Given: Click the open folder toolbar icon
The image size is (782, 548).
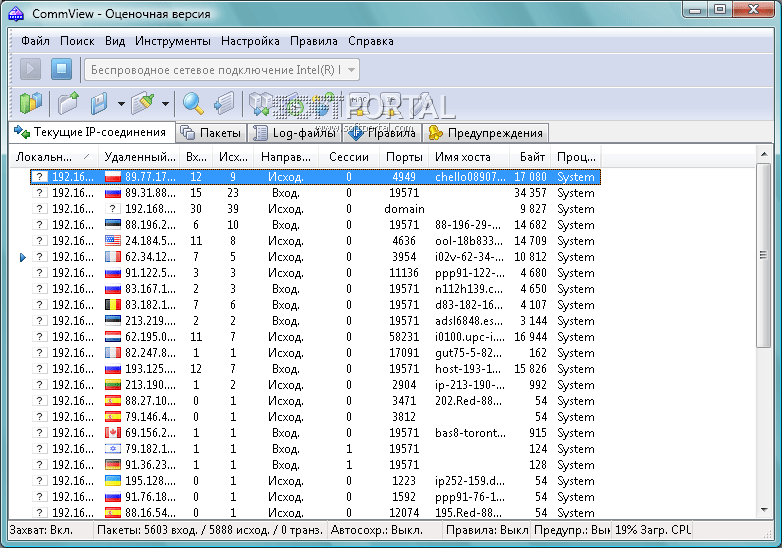Looking at the screenshot, I should click(x=68, y=103).
